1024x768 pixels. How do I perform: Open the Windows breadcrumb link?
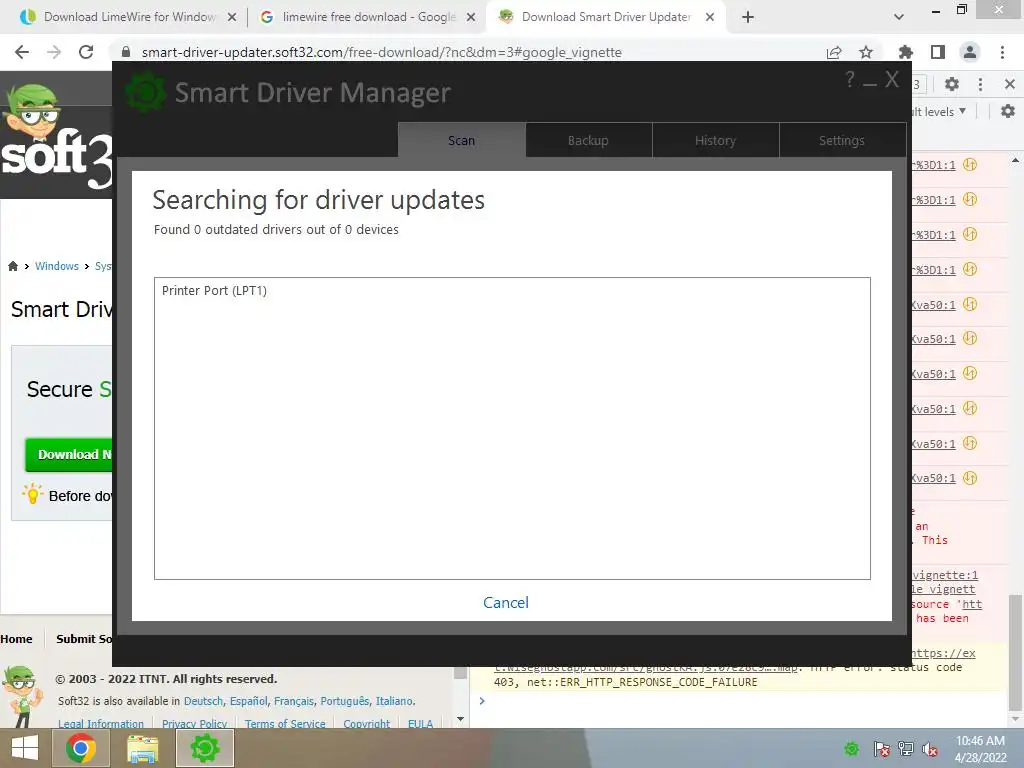click(57, 266)
